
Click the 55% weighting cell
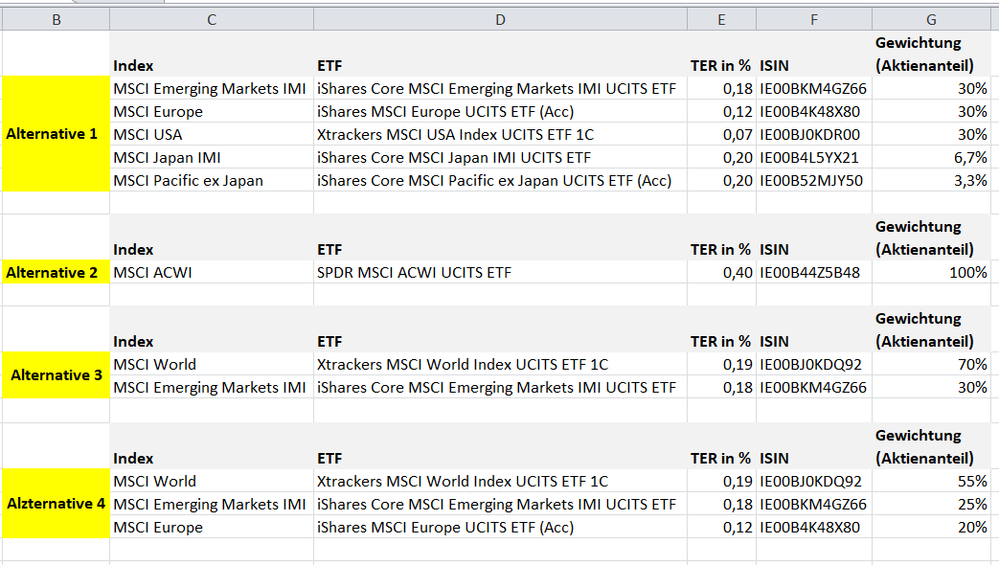click(x=930, y=481)
